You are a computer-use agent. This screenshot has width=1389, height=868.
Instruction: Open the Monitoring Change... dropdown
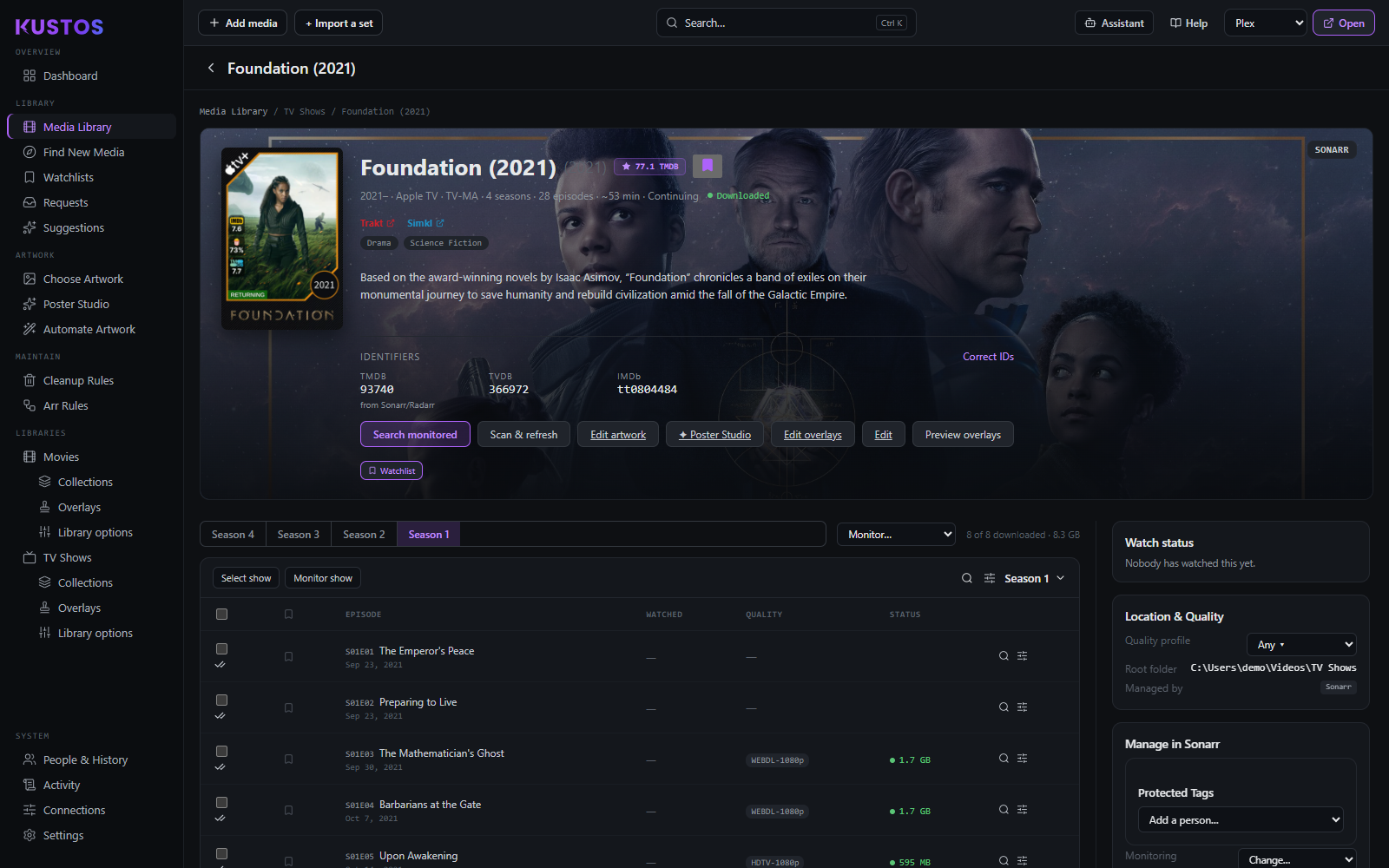click(1297, 859)
